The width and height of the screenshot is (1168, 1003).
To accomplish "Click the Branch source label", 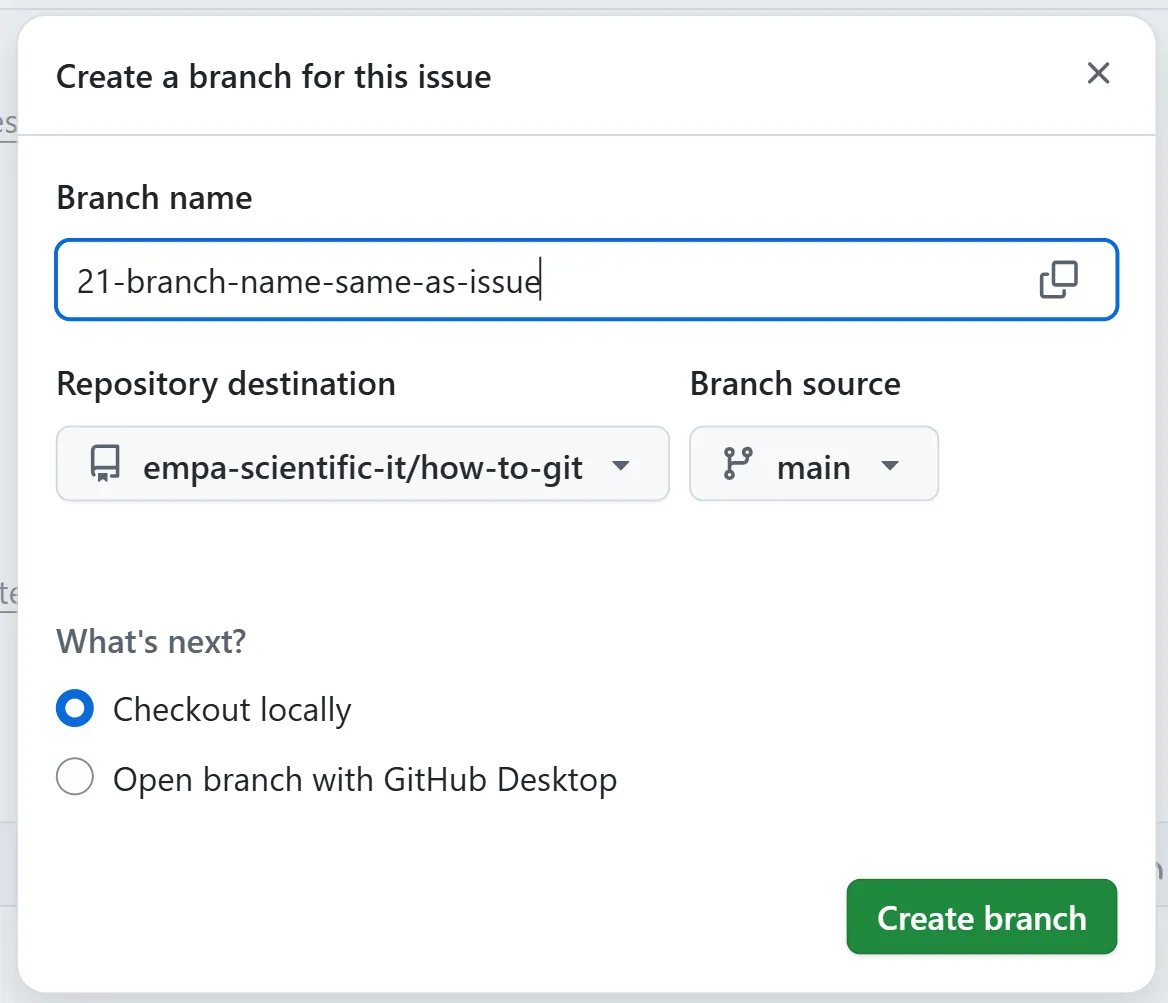I will tap(795, 383).
